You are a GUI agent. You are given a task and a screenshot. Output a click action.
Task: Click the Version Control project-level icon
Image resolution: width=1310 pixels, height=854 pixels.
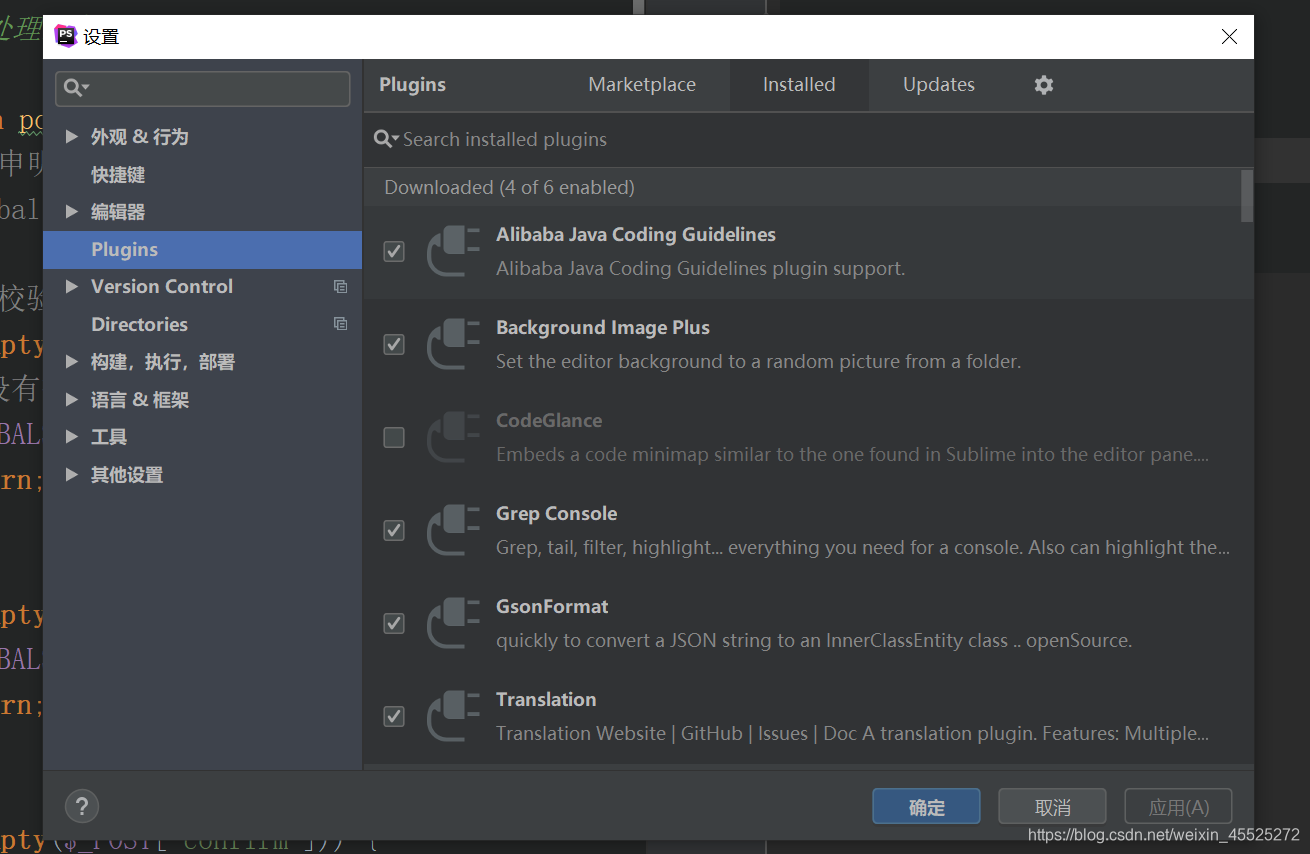tap(340, 287)
